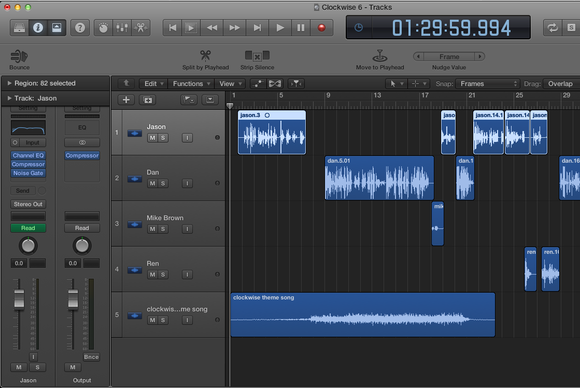Rewind the playhead

[212, 28]
